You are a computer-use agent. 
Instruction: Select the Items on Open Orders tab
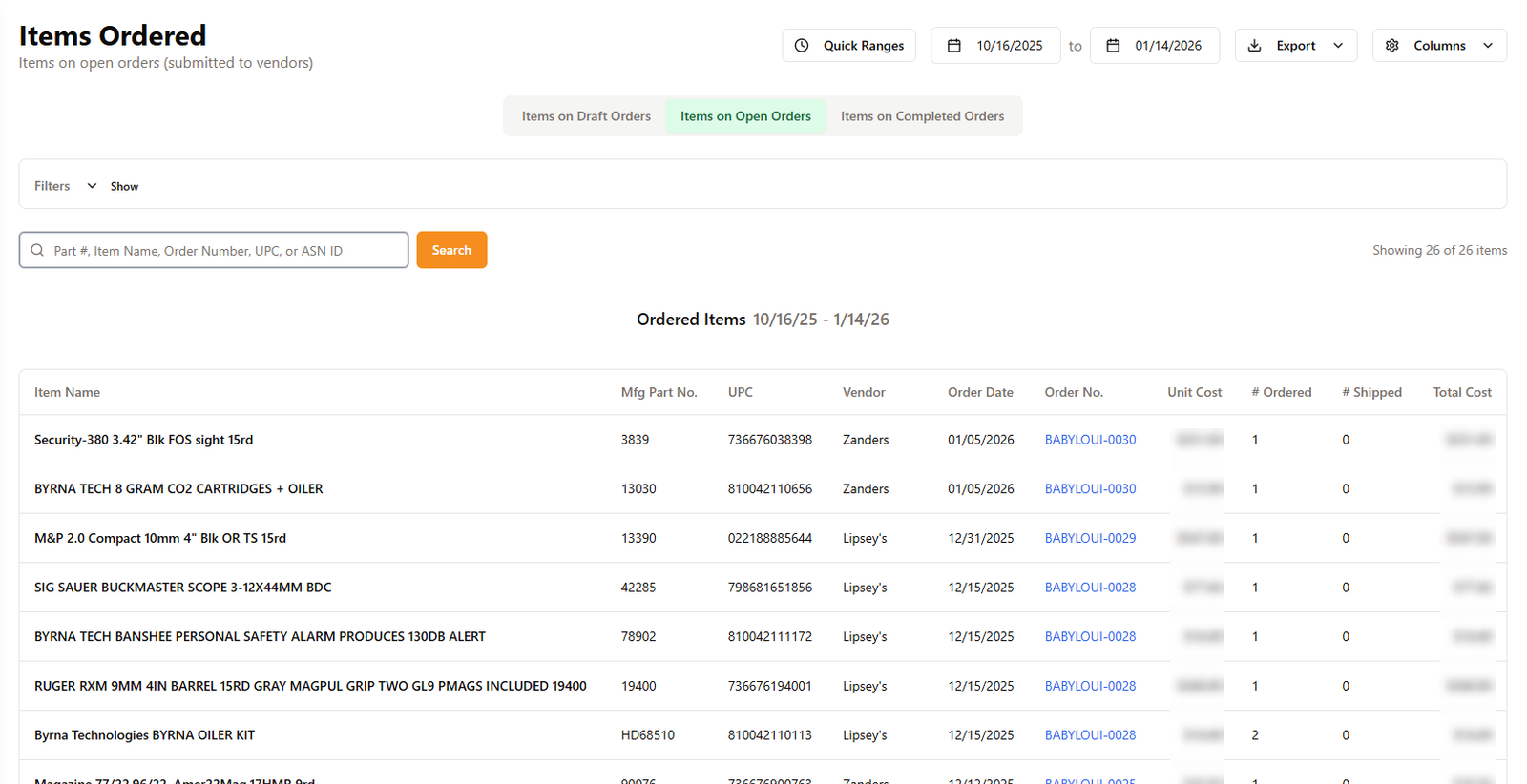click(745, 116)
